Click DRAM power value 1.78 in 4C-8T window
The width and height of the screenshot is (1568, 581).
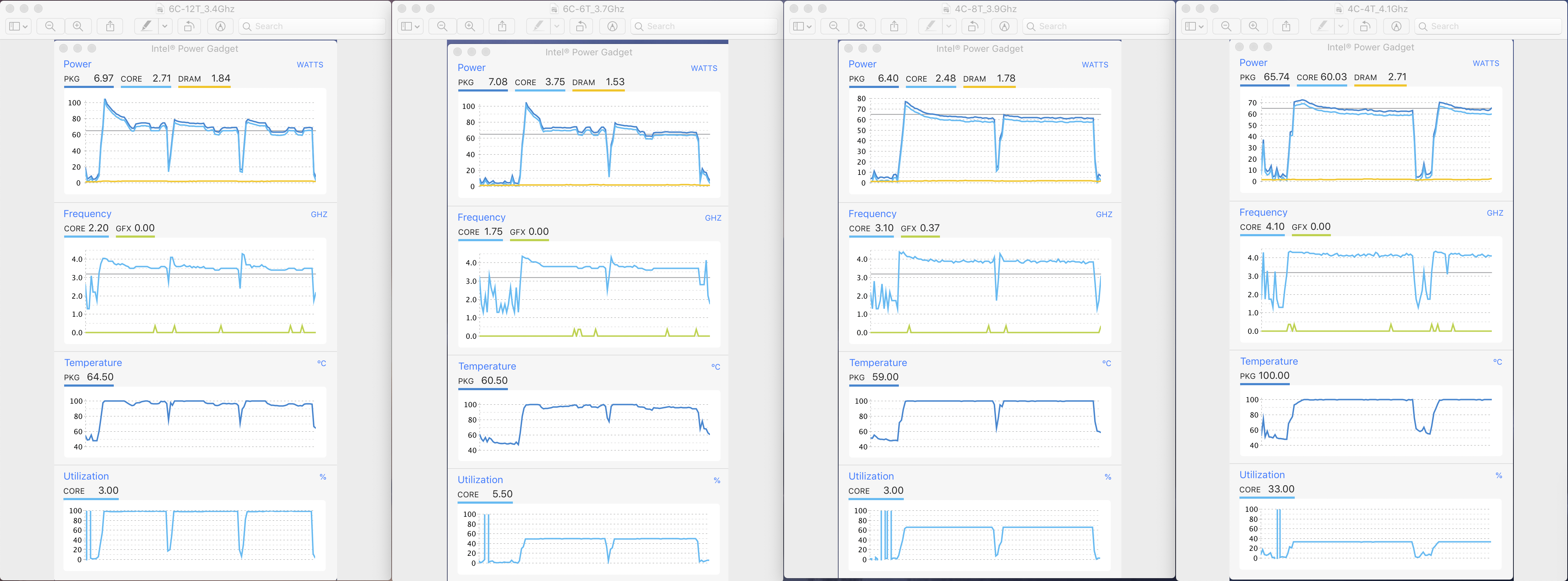click(x=1006, y=78)
